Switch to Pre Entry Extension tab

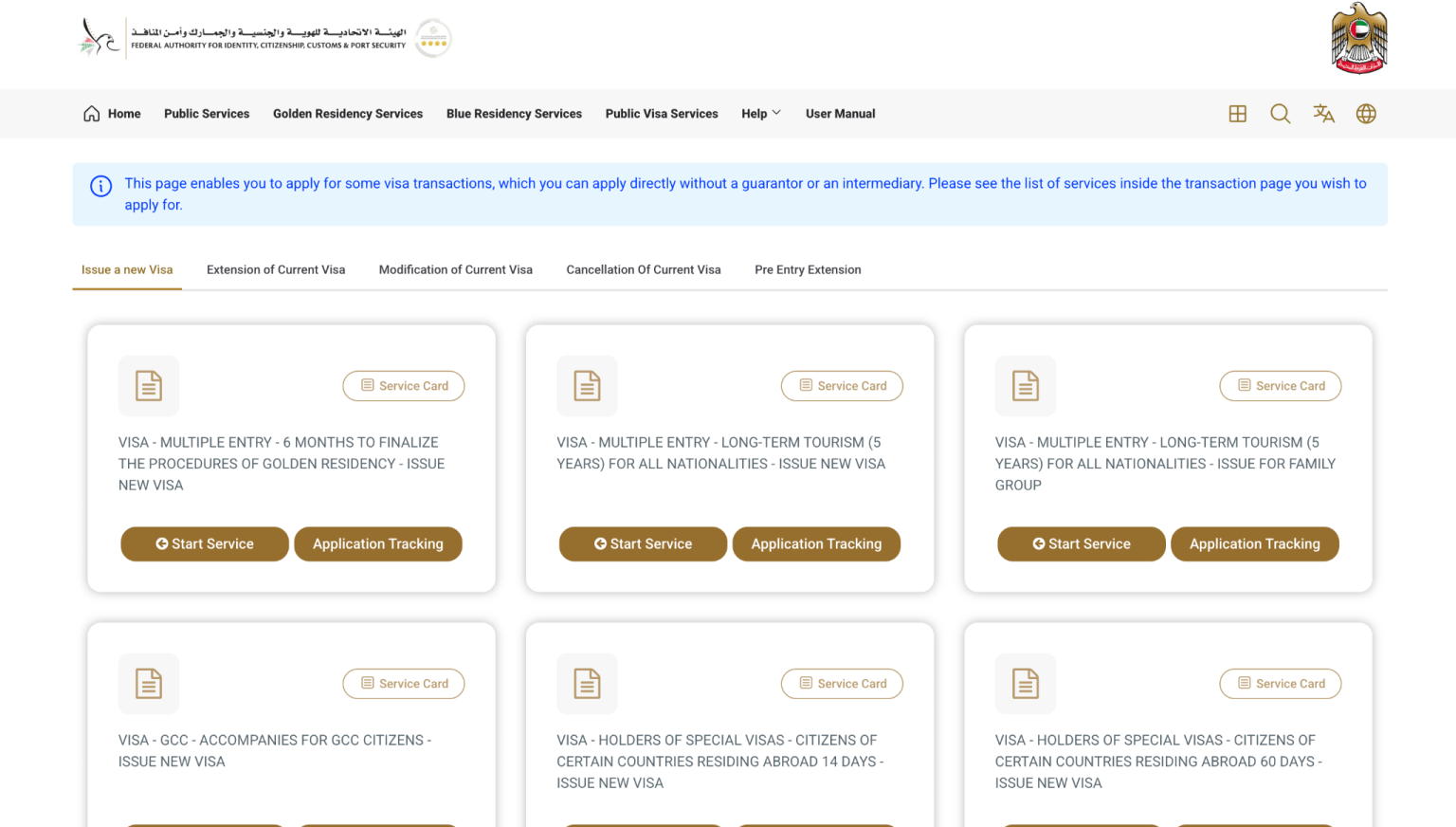pos(808,270)
